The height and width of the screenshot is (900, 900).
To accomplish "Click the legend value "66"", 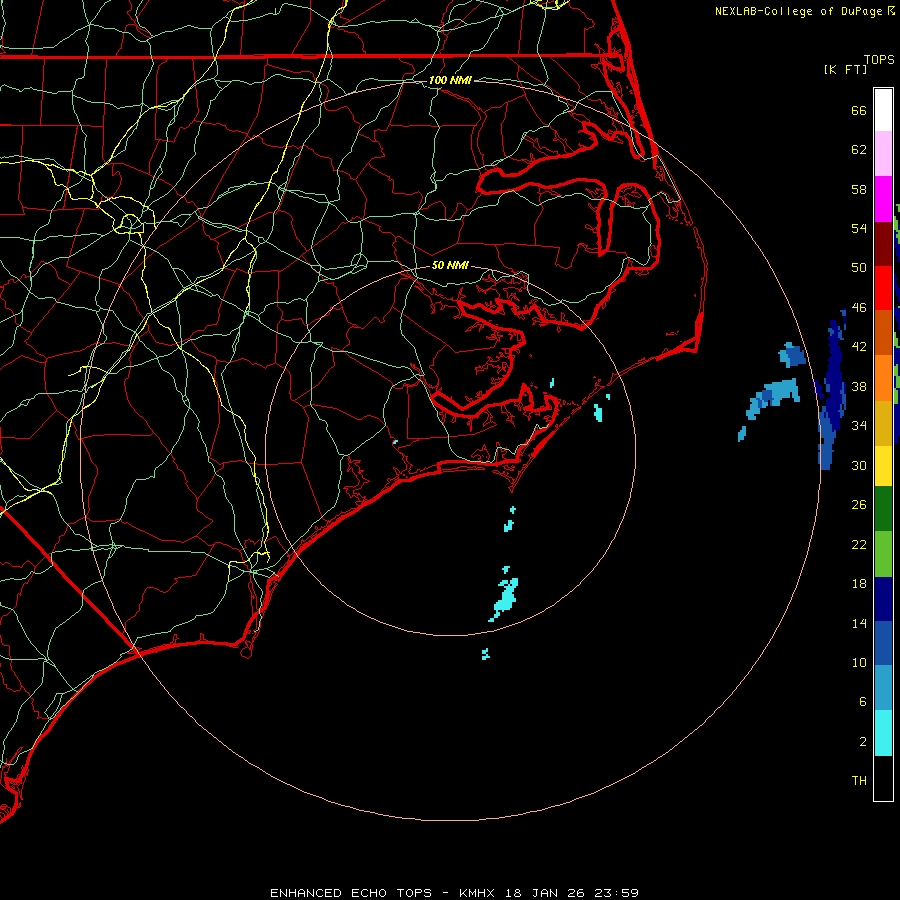I will (859, 110).
